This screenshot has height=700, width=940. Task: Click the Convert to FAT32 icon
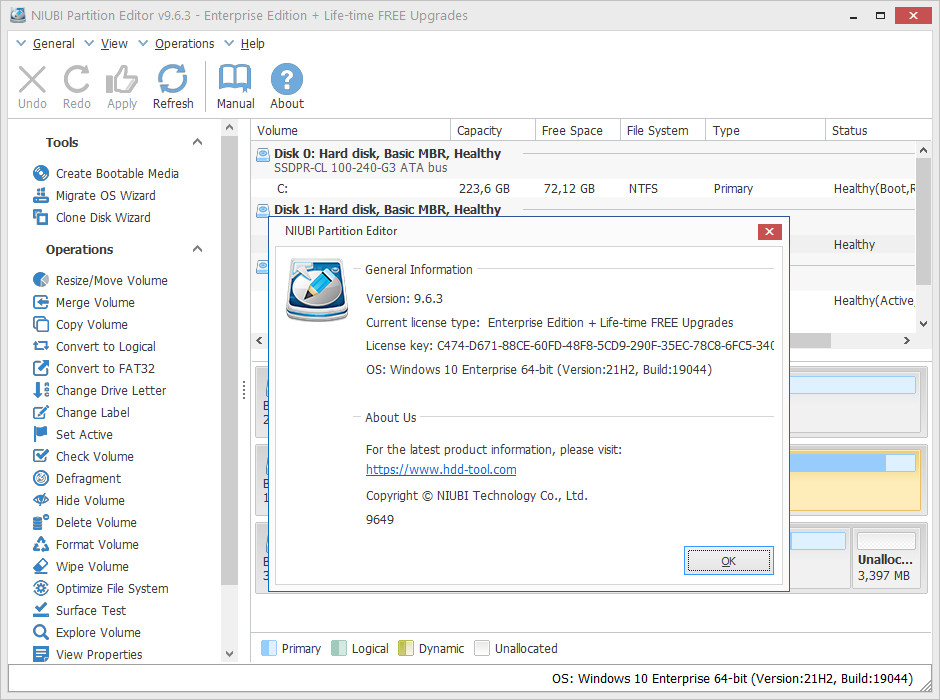coord(41,368)
